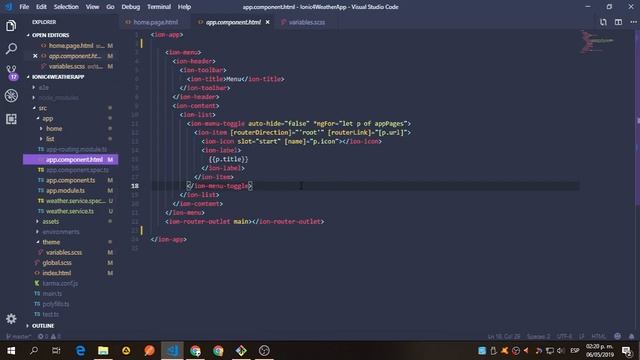Open the Extensions view in activity bar

pyautogui.click(x=11, y=119)
